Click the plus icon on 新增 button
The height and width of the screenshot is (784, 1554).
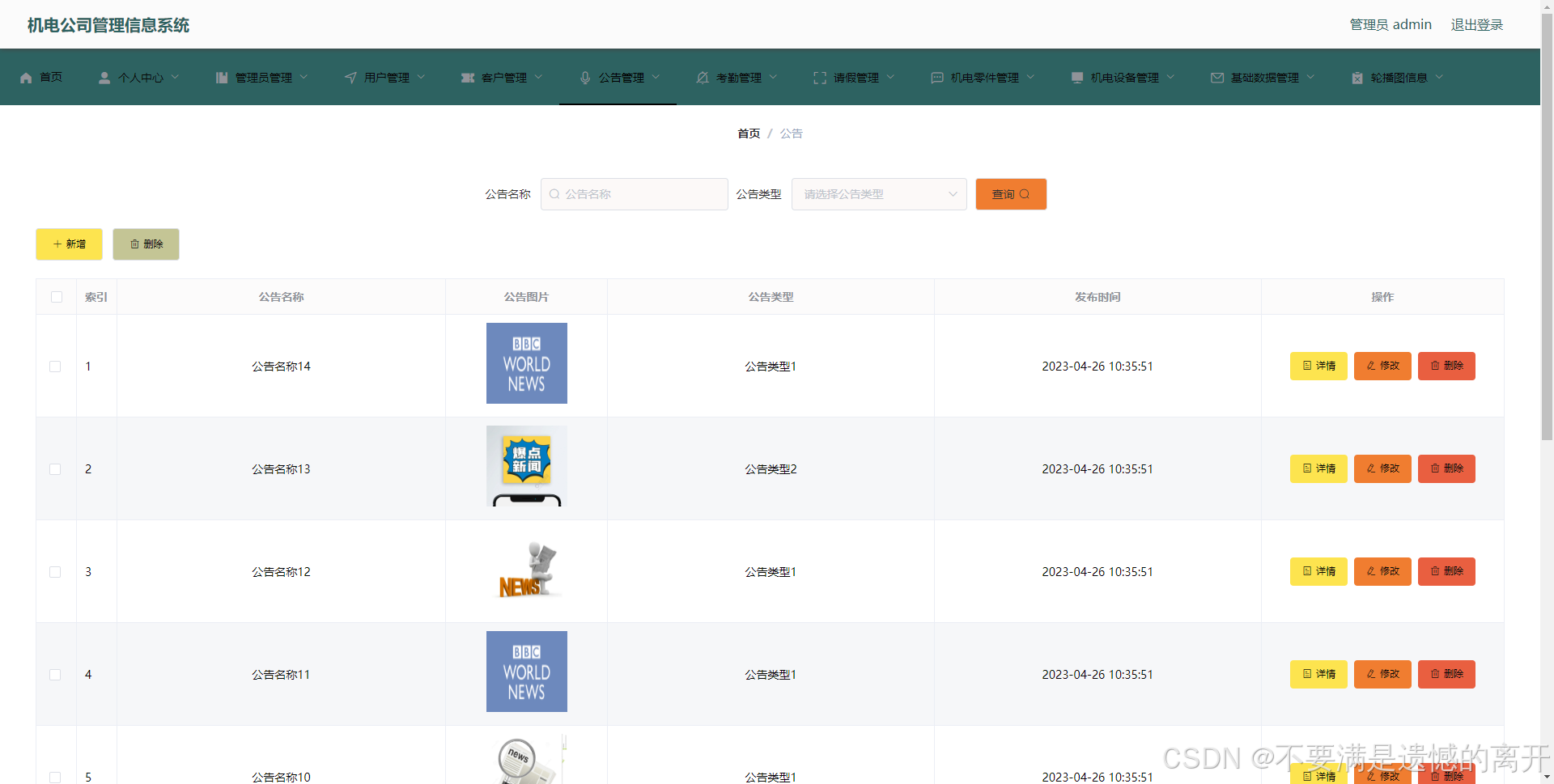click(x=57, y=244)
